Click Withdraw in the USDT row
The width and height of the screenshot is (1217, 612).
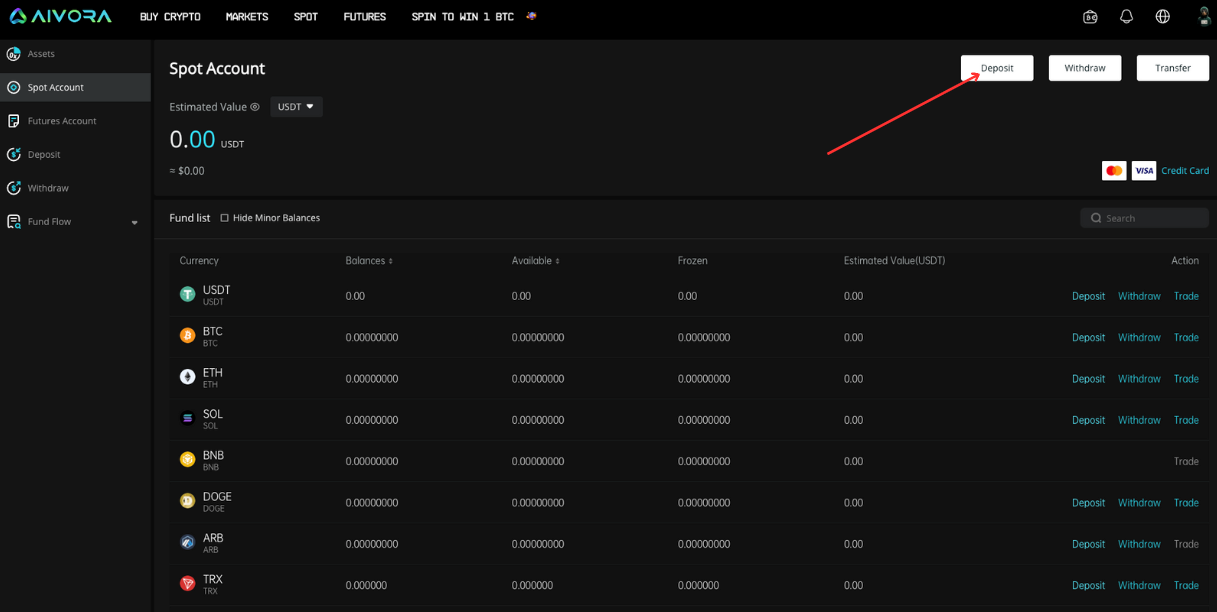(1139, 296)
